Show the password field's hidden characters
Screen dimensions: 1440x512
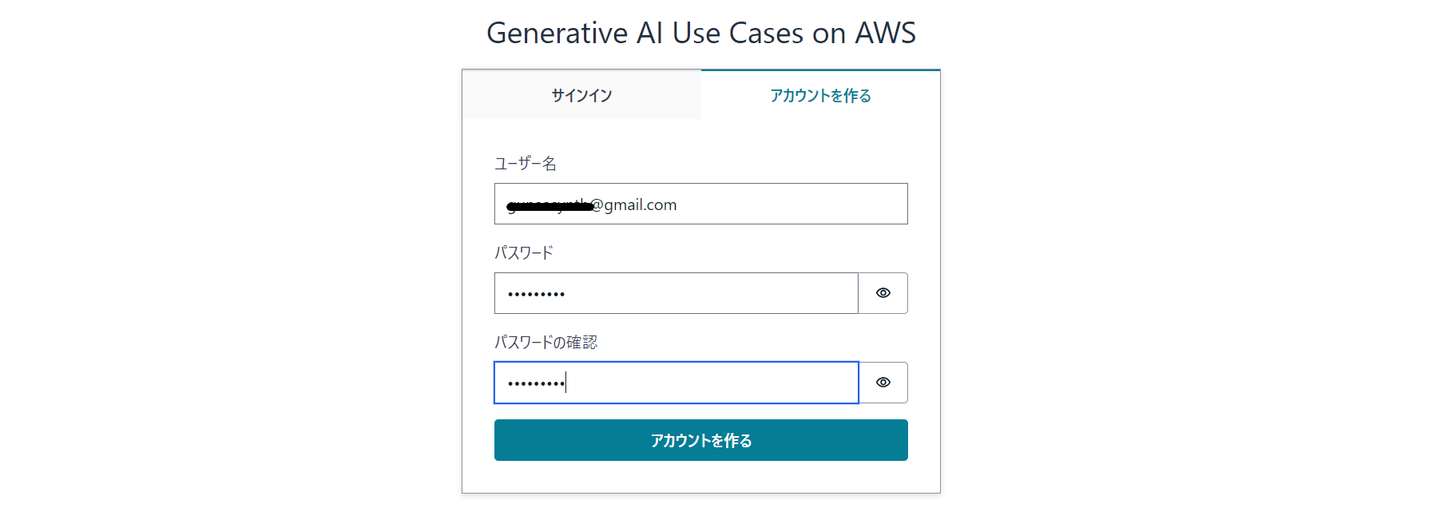click(x=883, y=293)
